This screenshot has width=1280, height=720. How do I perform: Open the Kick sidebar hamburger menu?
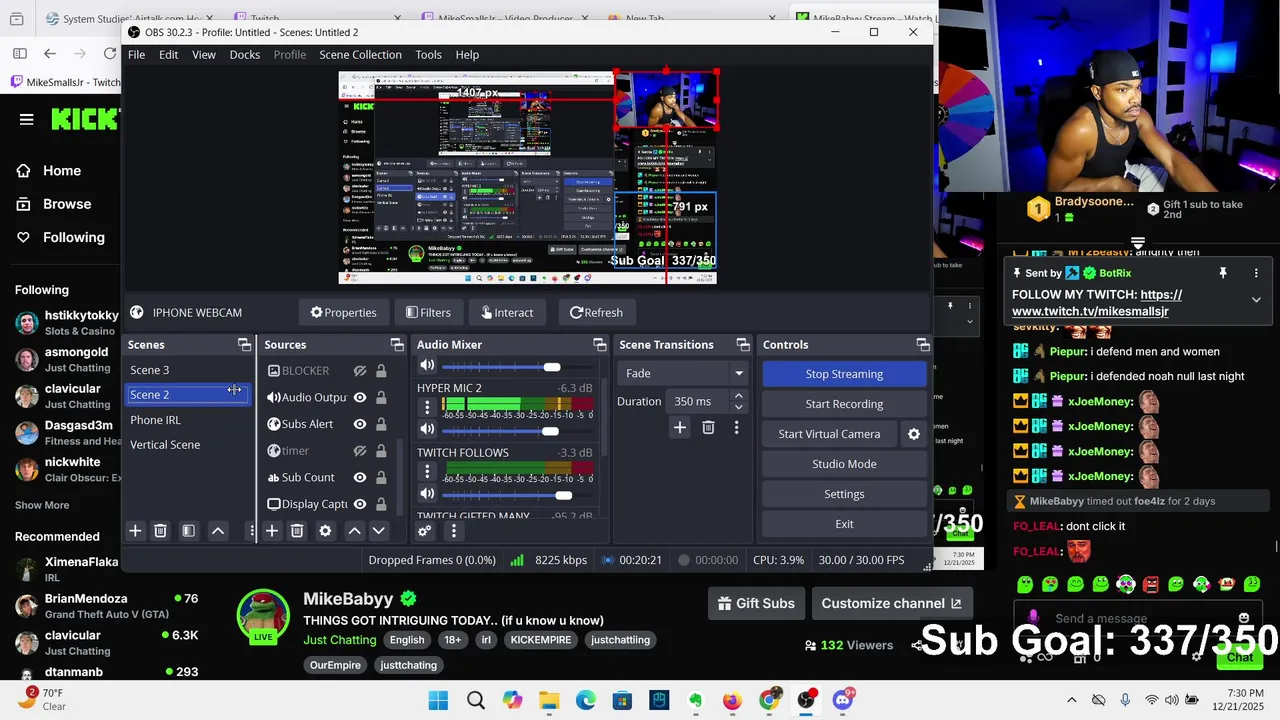[26, 119]
